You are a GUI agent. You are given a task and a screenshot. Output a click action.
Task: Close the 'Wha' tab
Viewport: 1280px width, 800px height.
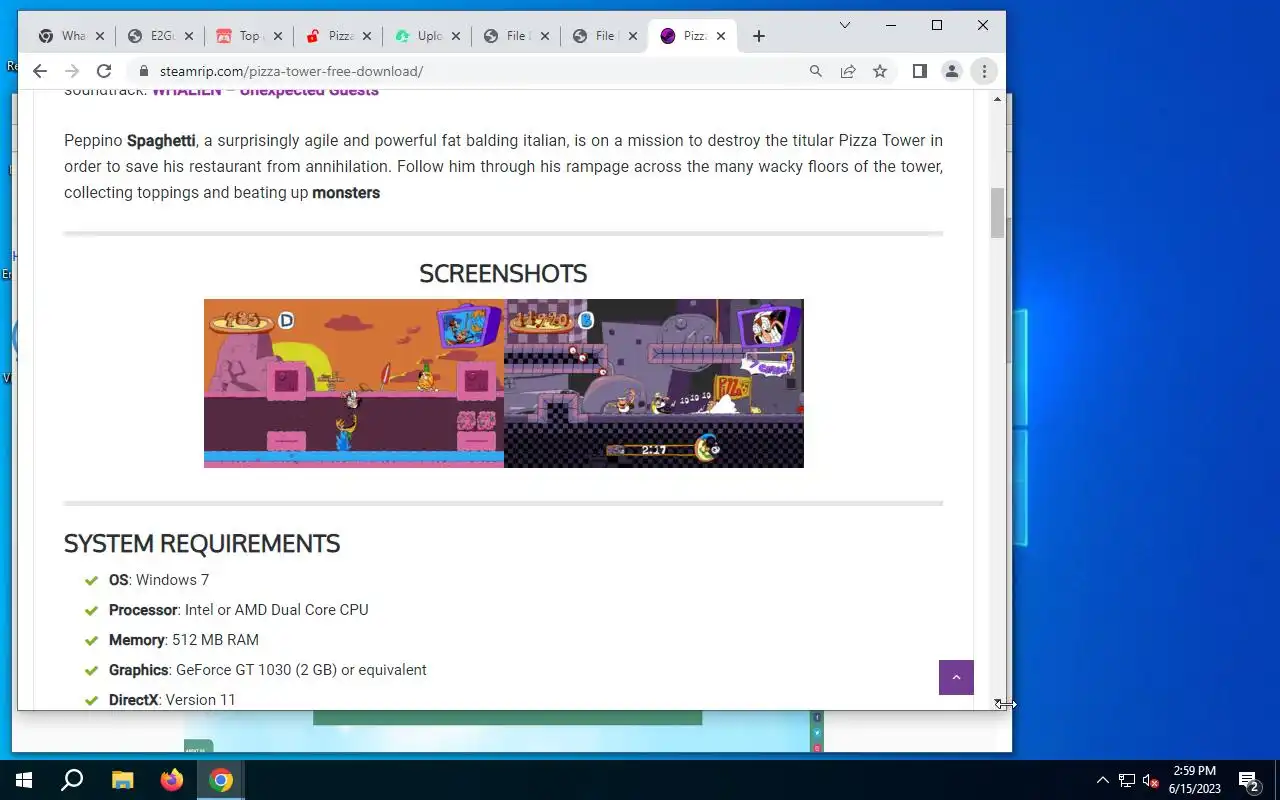pyautogui.click(x=100, y=36)
